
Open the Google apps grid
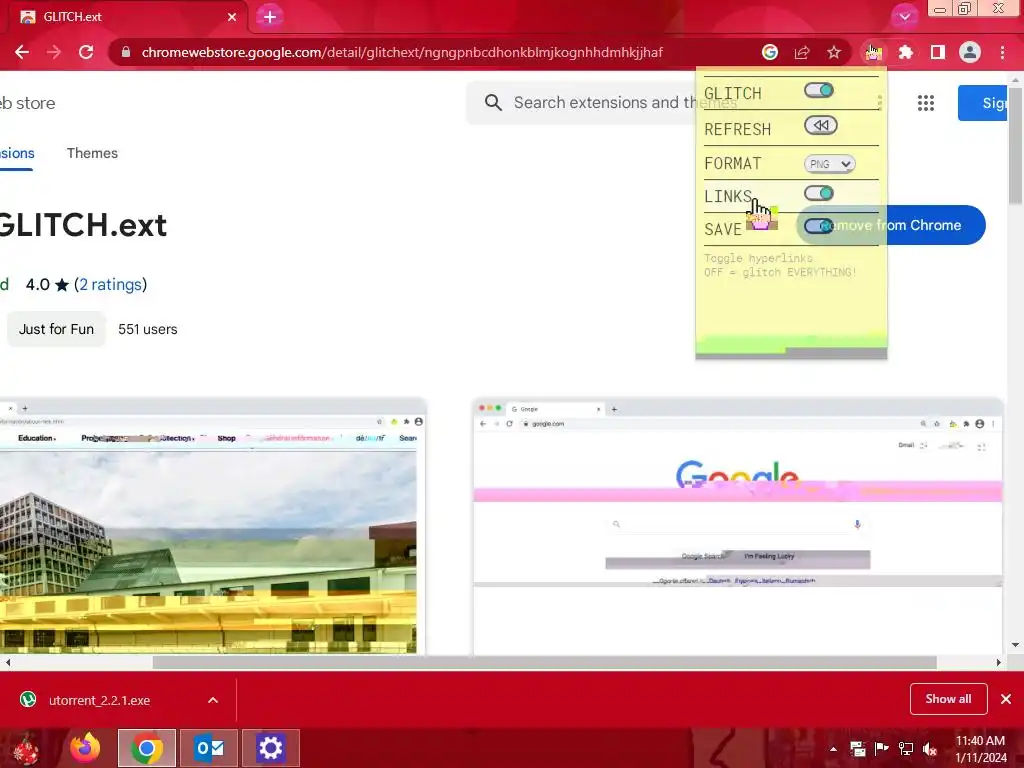coord(925,103)
